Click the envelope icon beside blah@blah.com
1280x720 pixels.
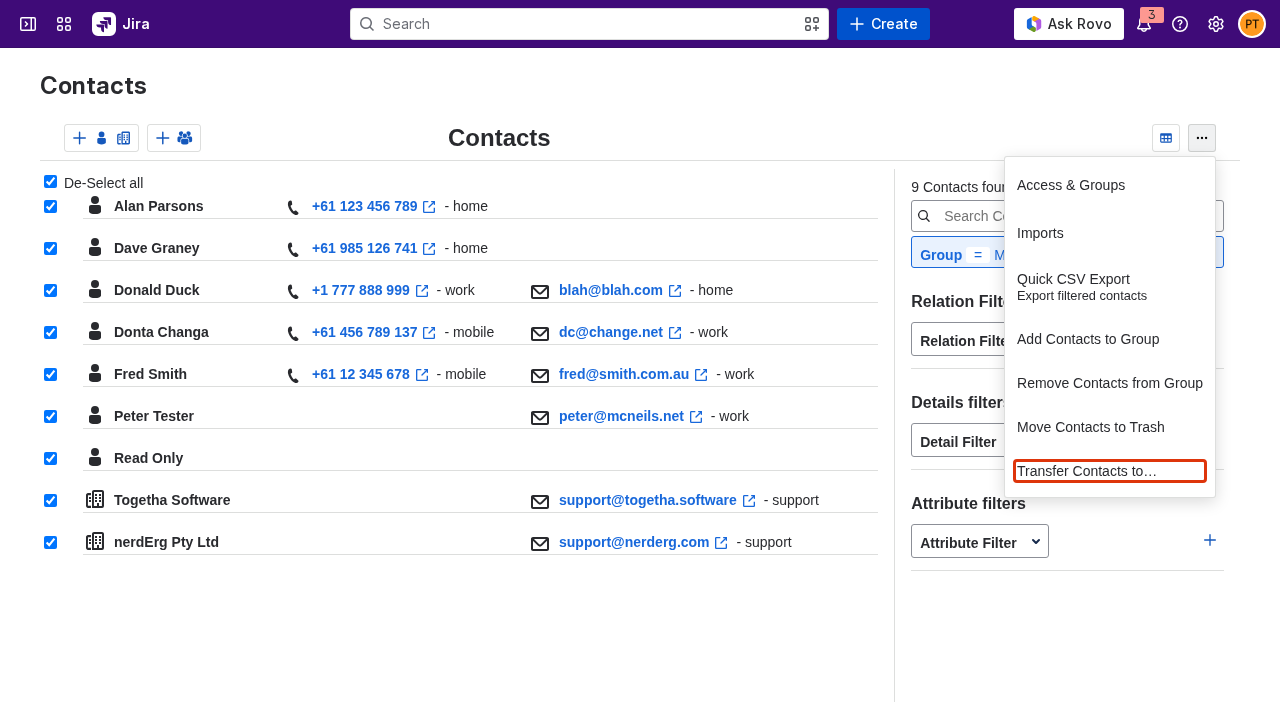[540, 292]
